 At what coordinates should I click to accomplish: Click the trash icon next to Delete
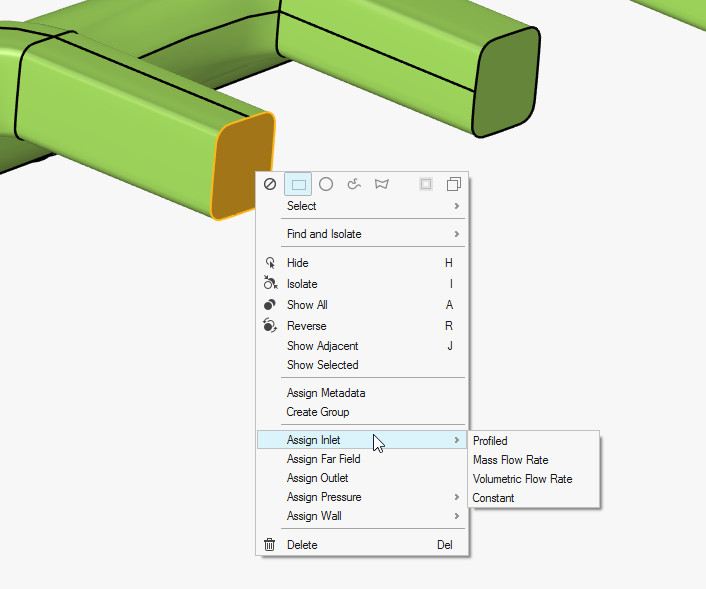coord(270,545)
